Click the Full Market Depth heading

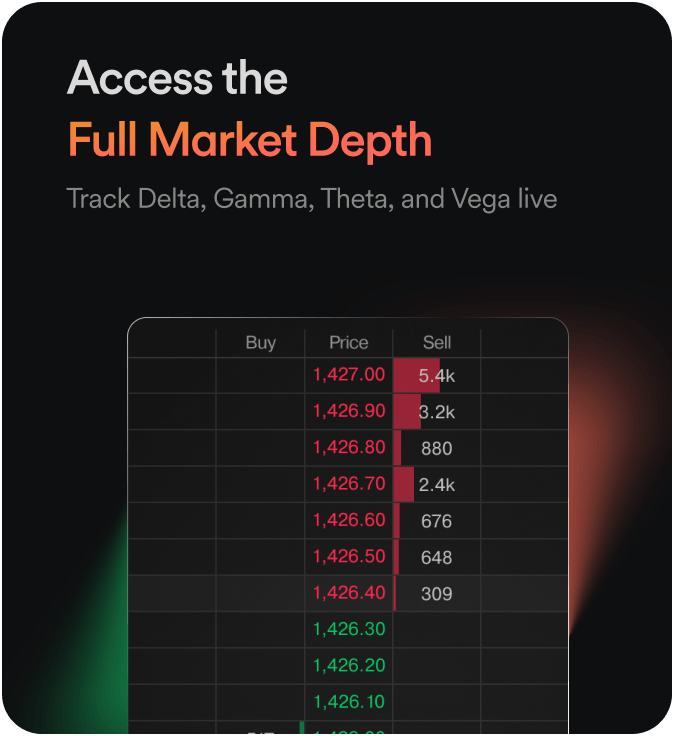tap(250, 140)
